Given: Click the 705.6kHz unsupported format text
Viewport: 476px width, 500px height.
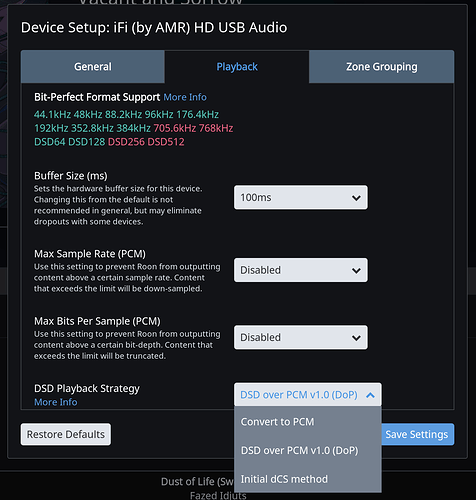Looking at the screenshot, I should point(175,128).
